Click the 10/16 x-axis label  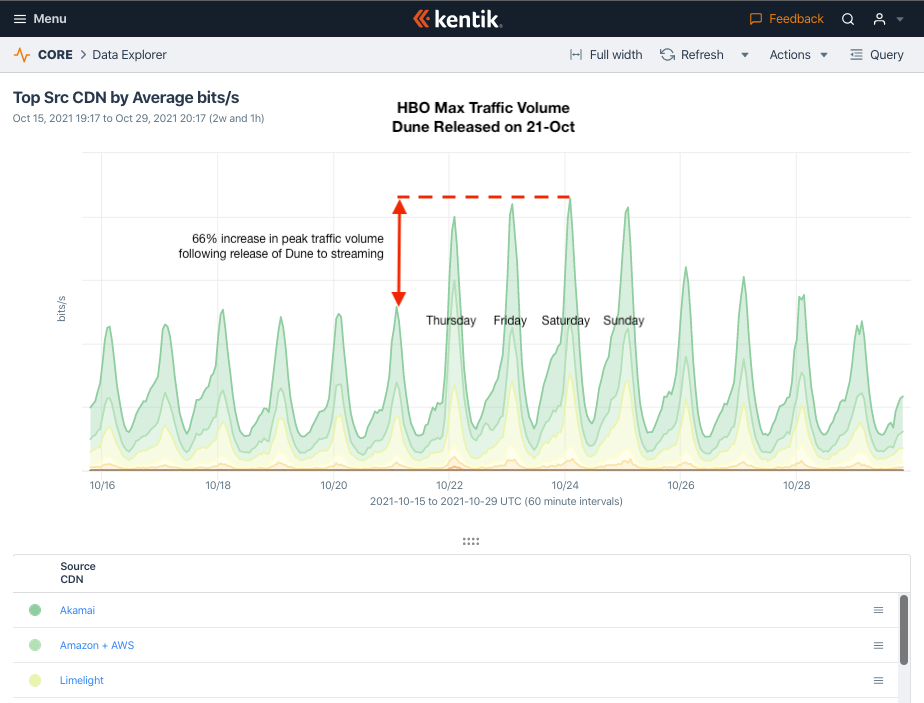point(102,485)
